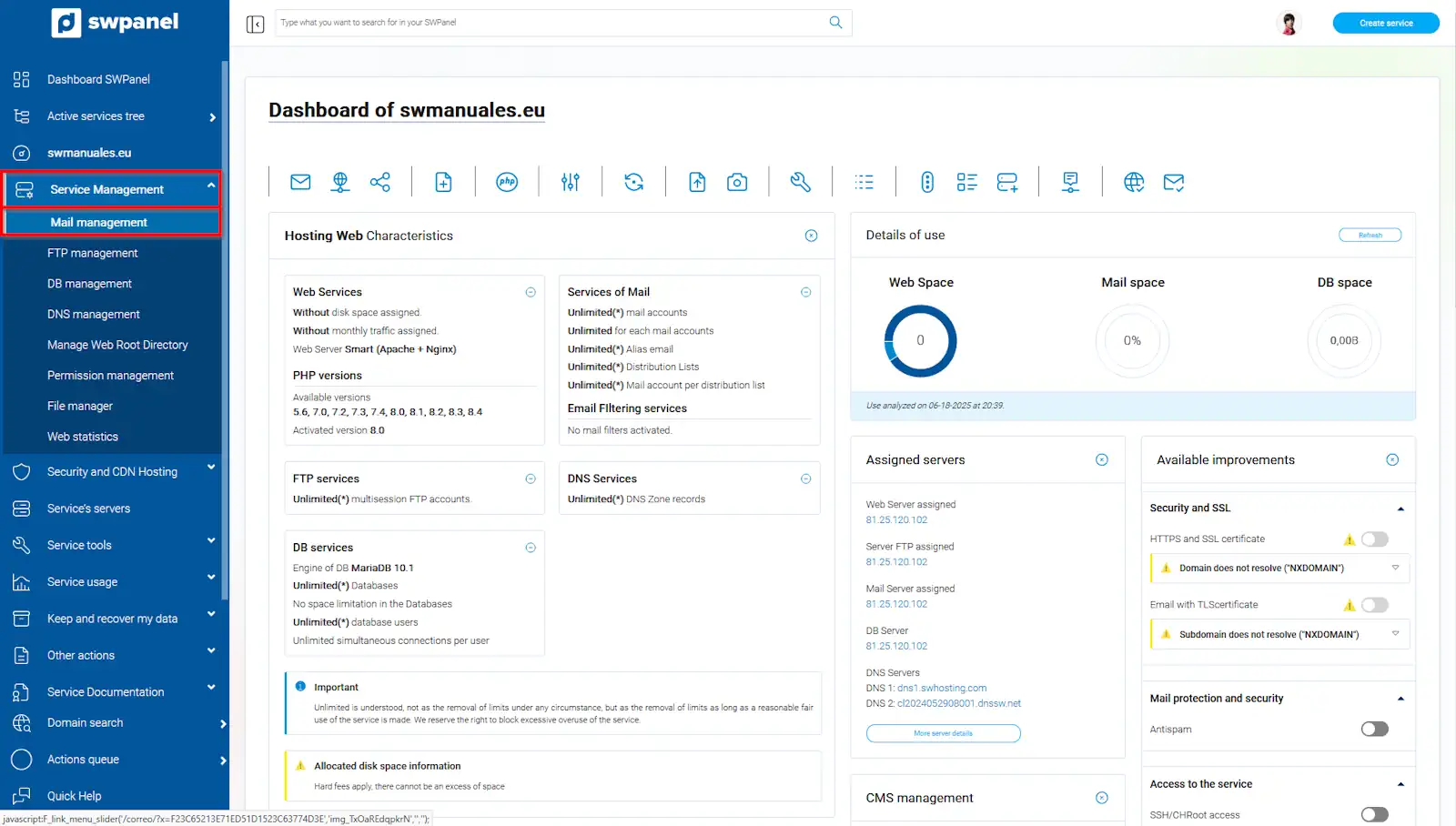The width and height of the screenshot is (1456, 826).
Task: Collapse the sidebar with the panel icon
Action: pos(256,24)
